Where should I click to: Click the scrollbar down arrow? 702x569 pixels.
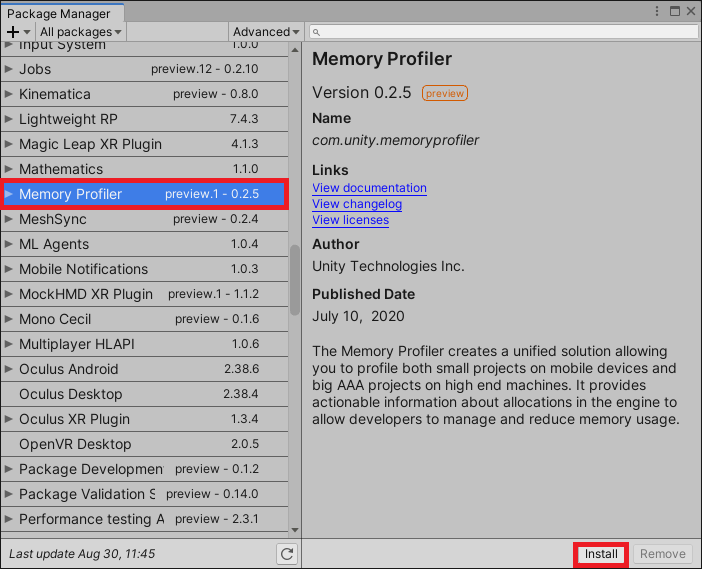(295, 530)
